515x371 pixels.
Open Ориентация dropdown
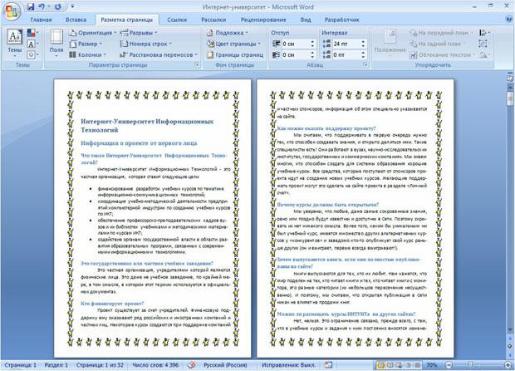click(x=93, y=33)
